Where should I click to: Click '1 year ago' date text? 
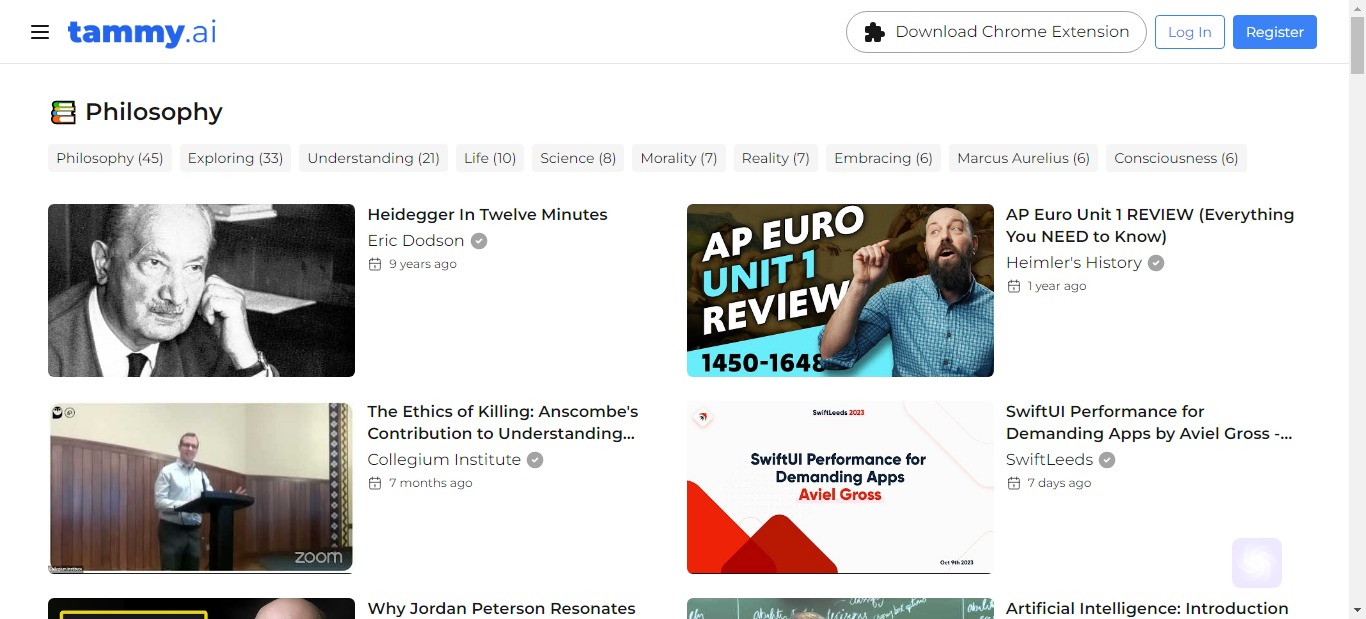(x=1057, y=286)
